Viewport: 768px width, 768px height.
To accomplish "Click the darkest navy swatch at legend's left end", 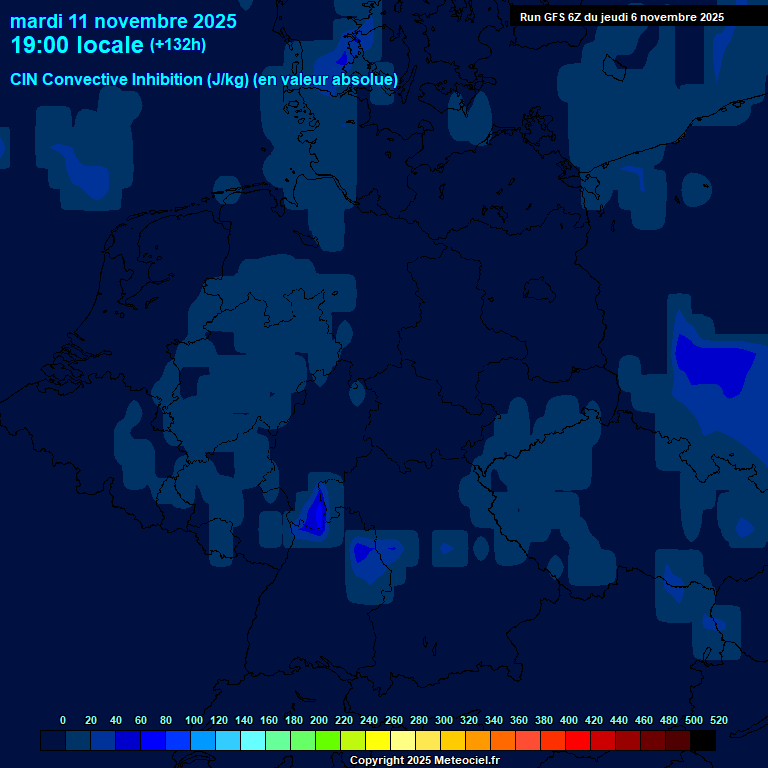I will pos(53,741).
